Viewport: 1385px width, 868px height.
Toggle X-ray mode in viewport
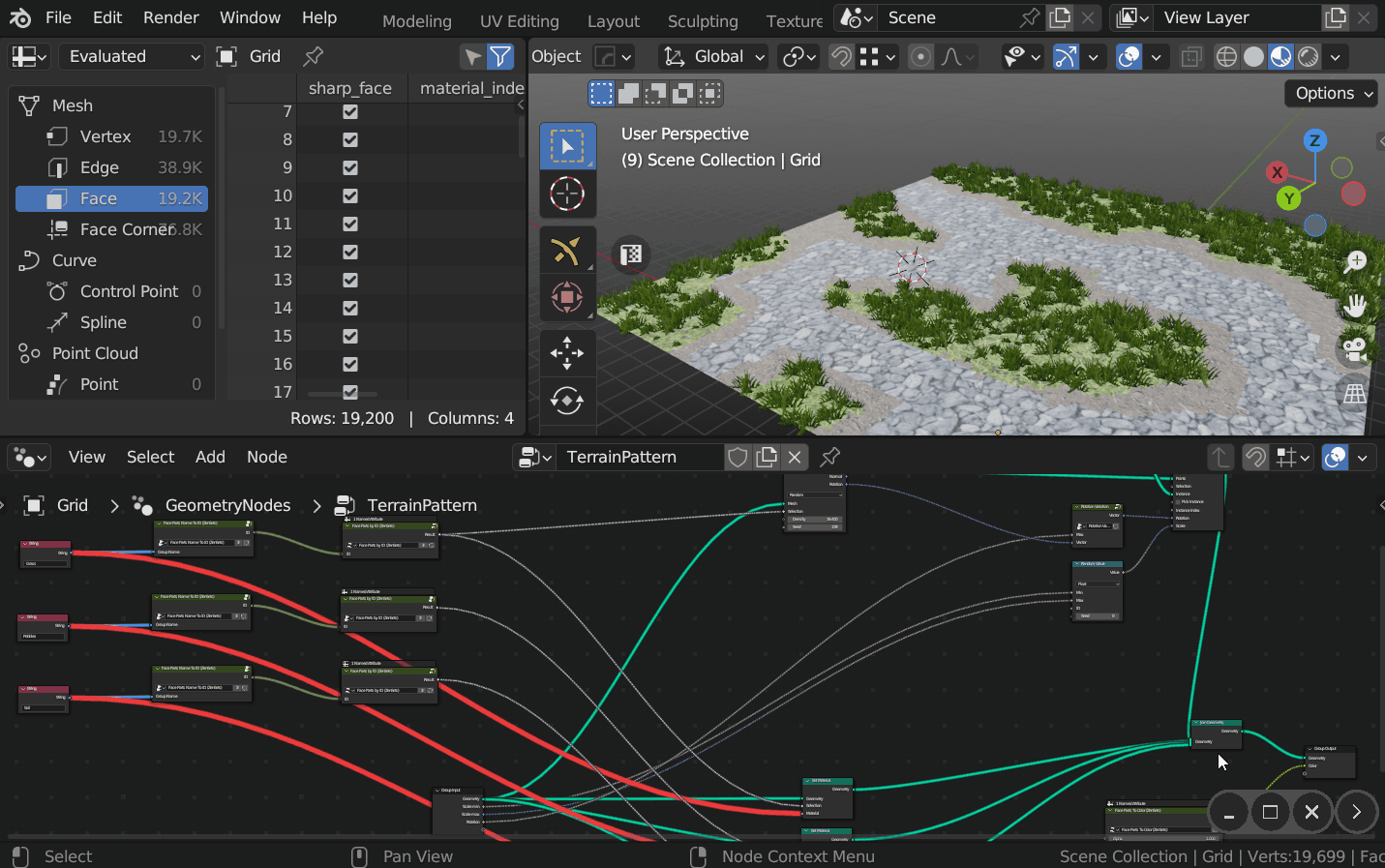click(x=1191, y=56)
